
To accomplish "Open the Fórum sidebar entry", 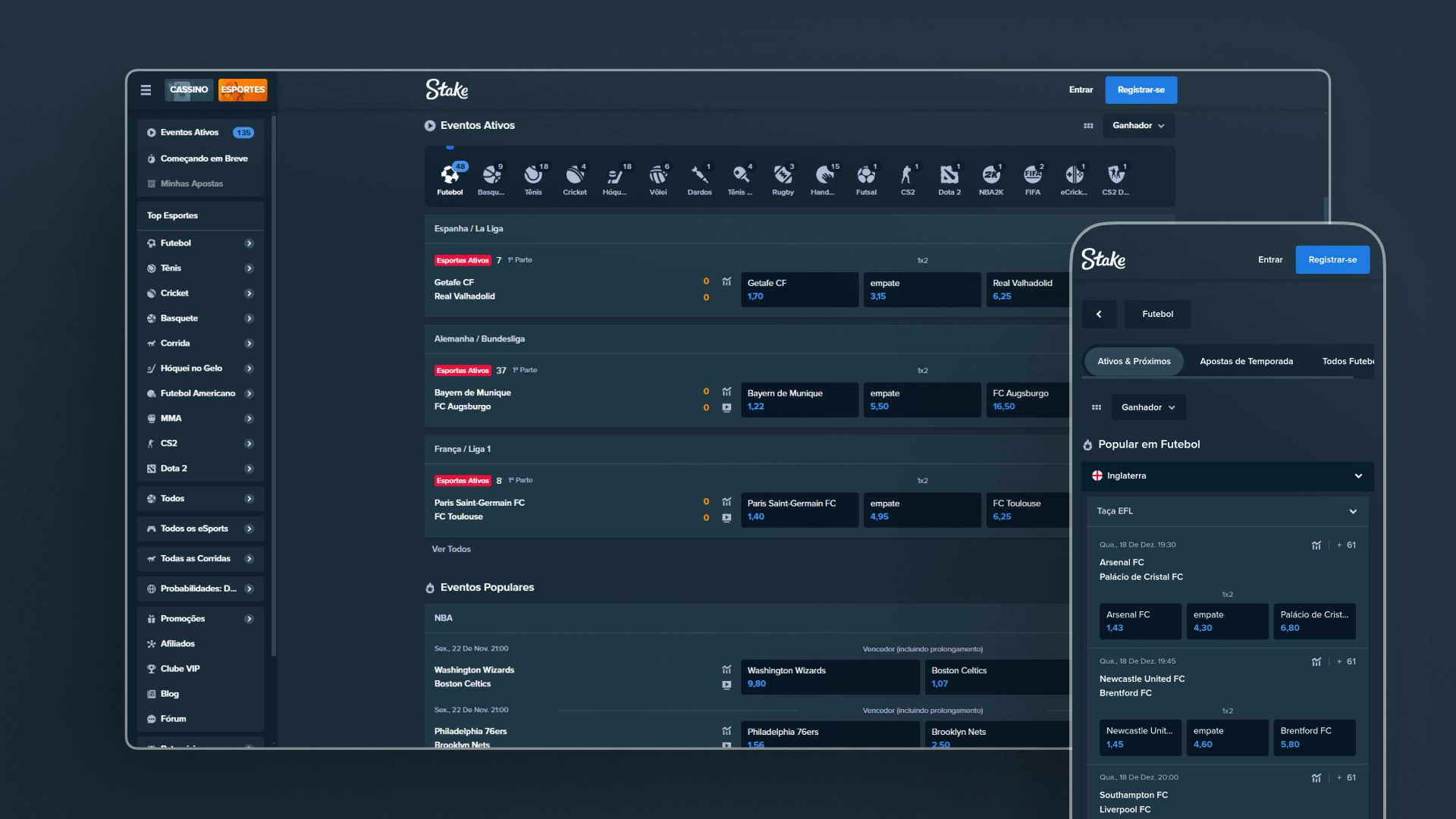I will click(200, 719).
